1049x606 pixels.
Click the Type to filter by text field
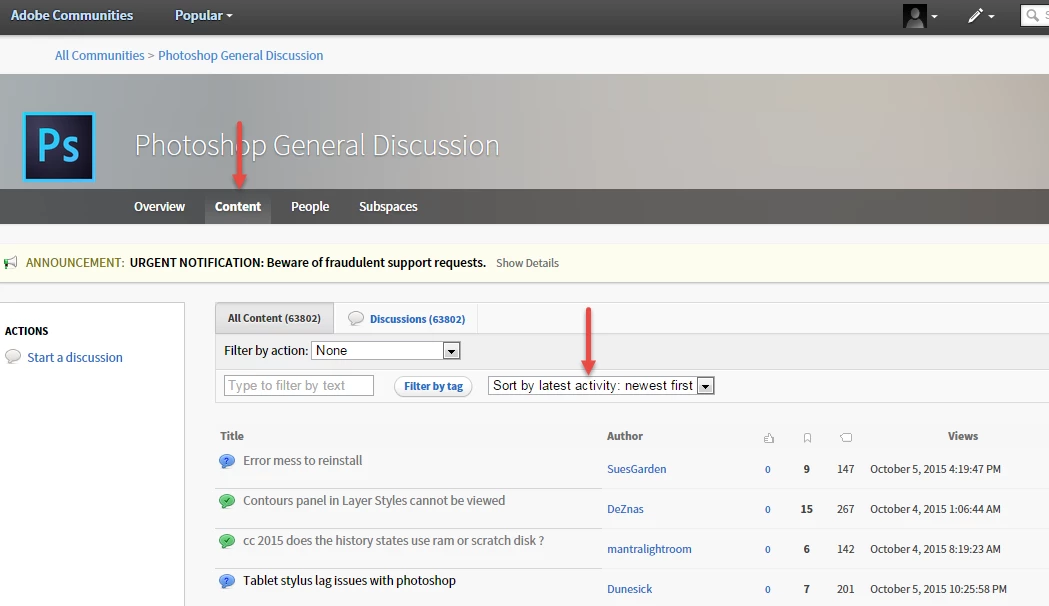click(x=298, y=385)
